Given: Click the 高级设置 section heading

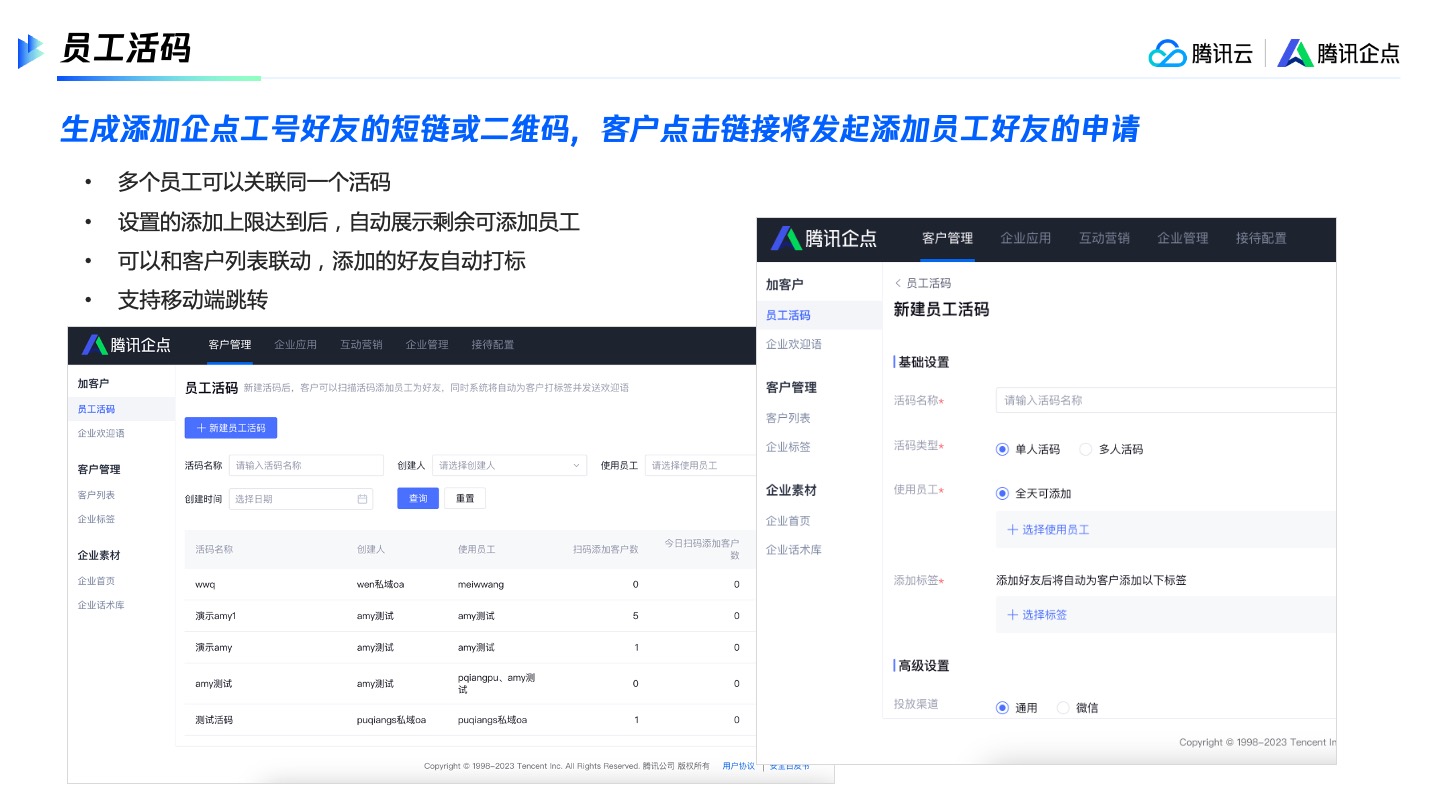Looking at the screenshot, I should (923, 666).
